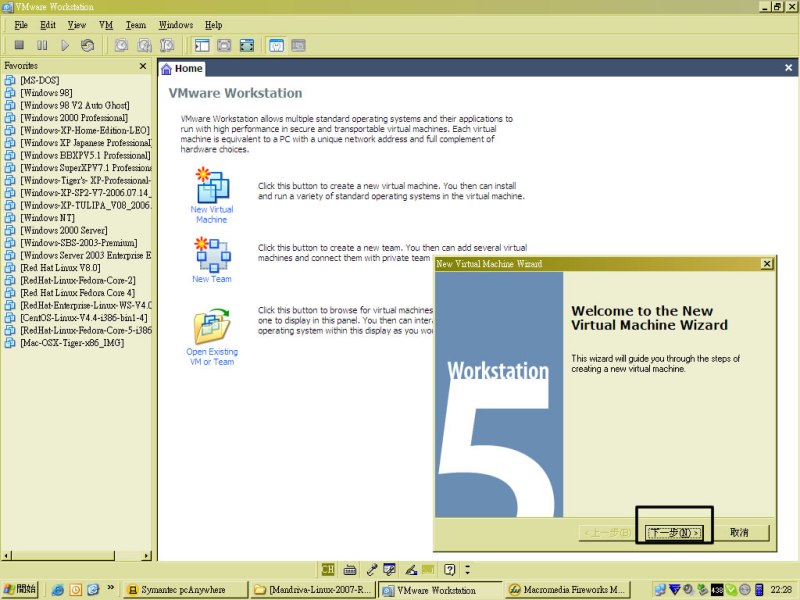800x600 pixels.
Task: Expand the quick launch chevron on the taskbar
Action: click(111, 588)
